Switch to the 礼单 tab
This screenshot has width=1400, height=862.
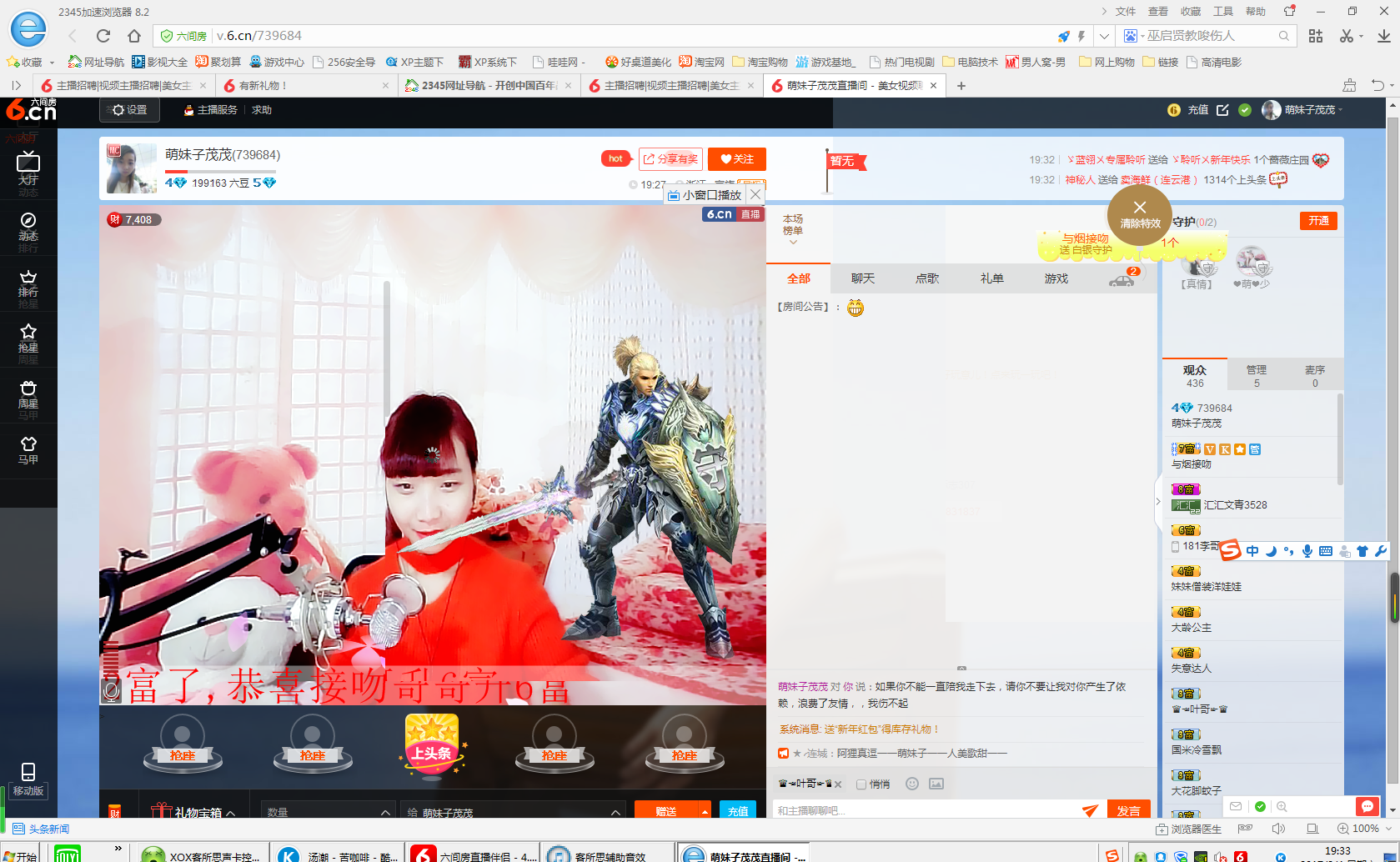tap(992, 278)
